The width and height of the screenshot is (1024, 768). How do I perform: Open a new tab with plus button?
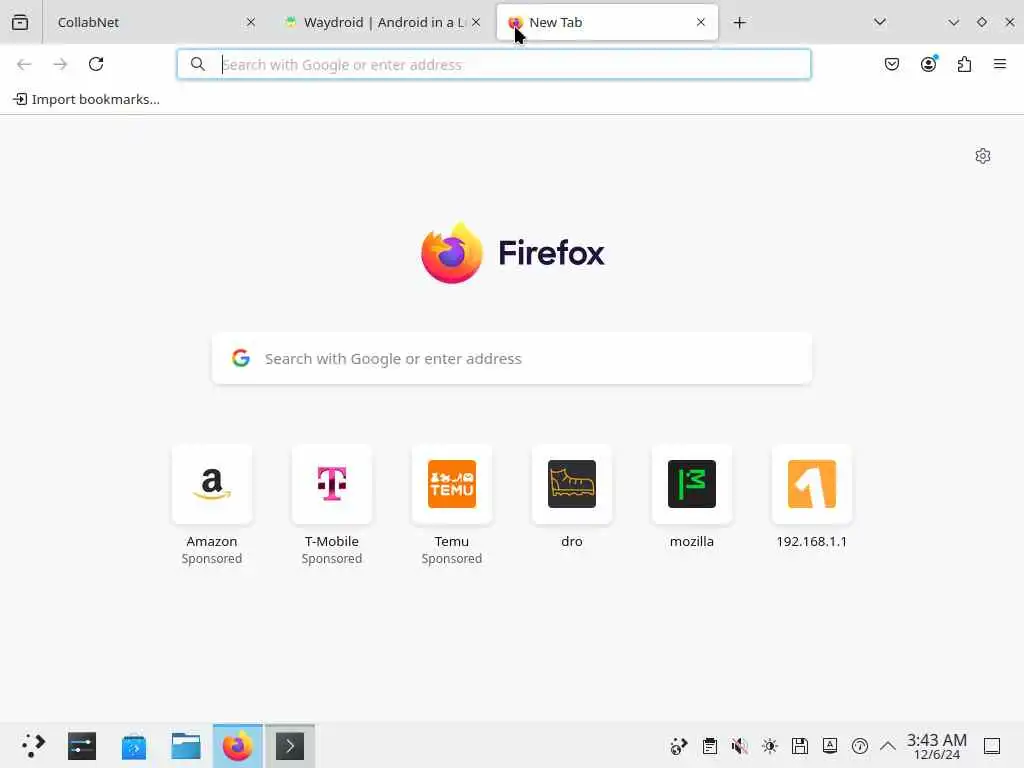click(x=739, y=23)
